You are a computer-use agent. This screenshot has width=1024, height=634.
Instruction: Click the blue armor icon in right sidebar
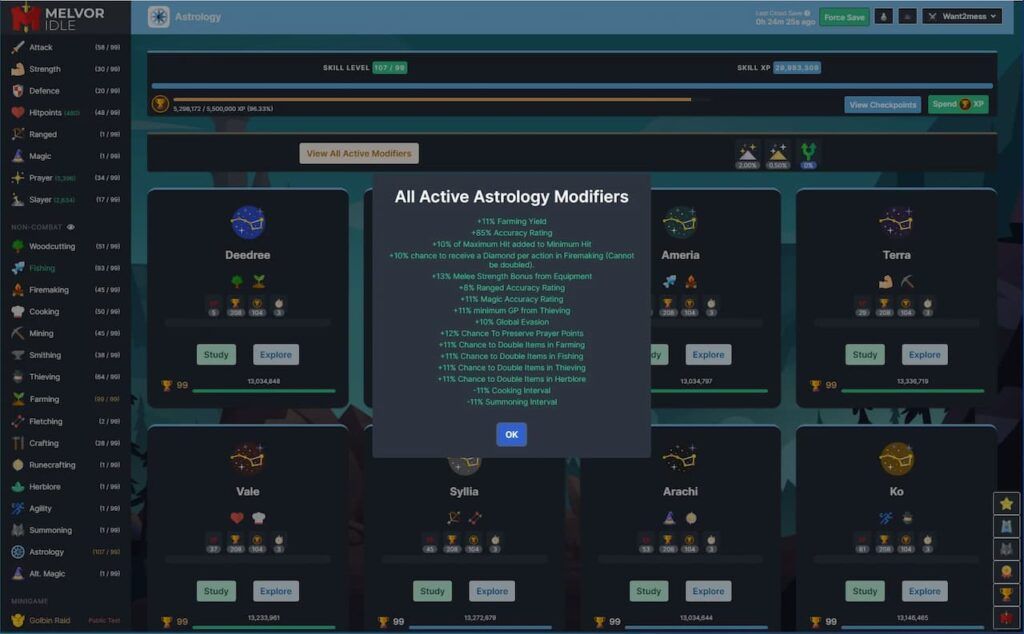pos(1006,526)
